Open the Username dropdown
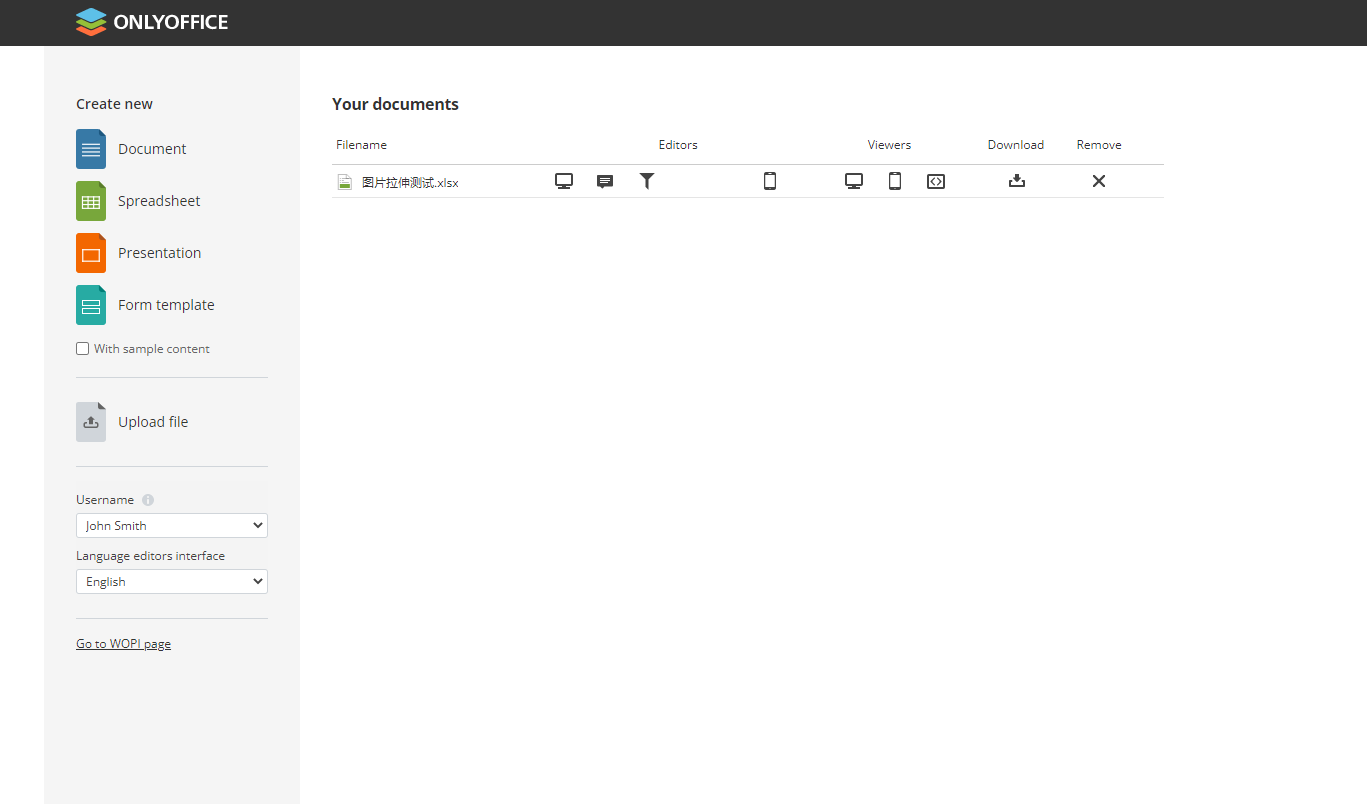This screenshot has width=1367, height=804. (x=171, y=525)
